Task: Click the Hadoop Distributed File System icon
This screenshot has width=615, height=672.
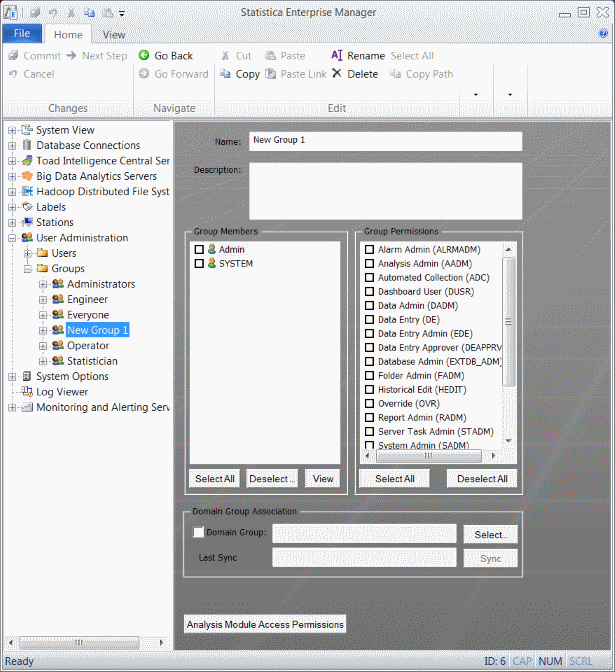Action: (27, 191)
